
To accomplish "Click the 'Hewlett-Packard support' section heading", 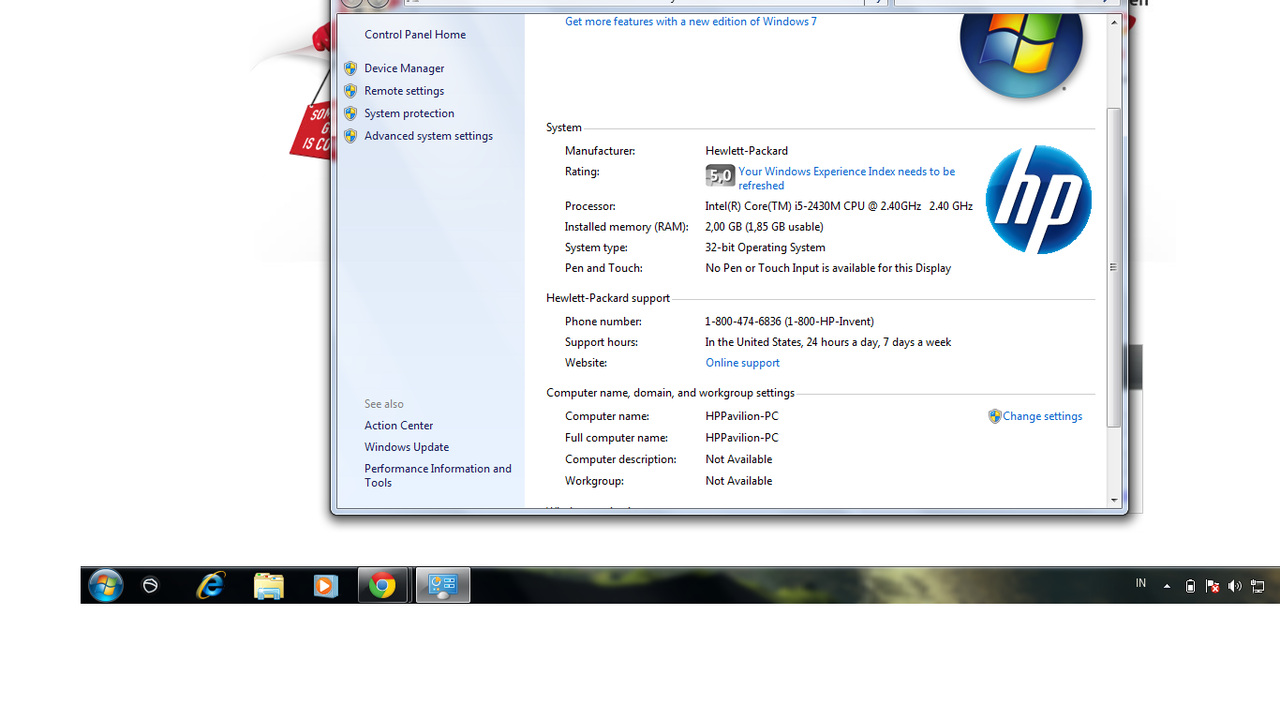I will coord(608,298).
